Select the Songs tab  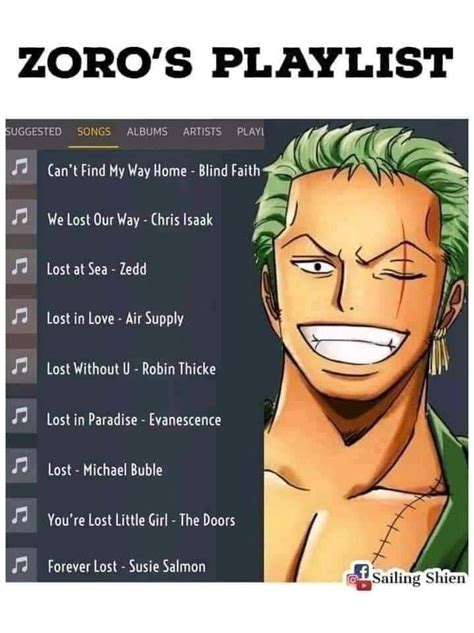click(x=94, y=132)
